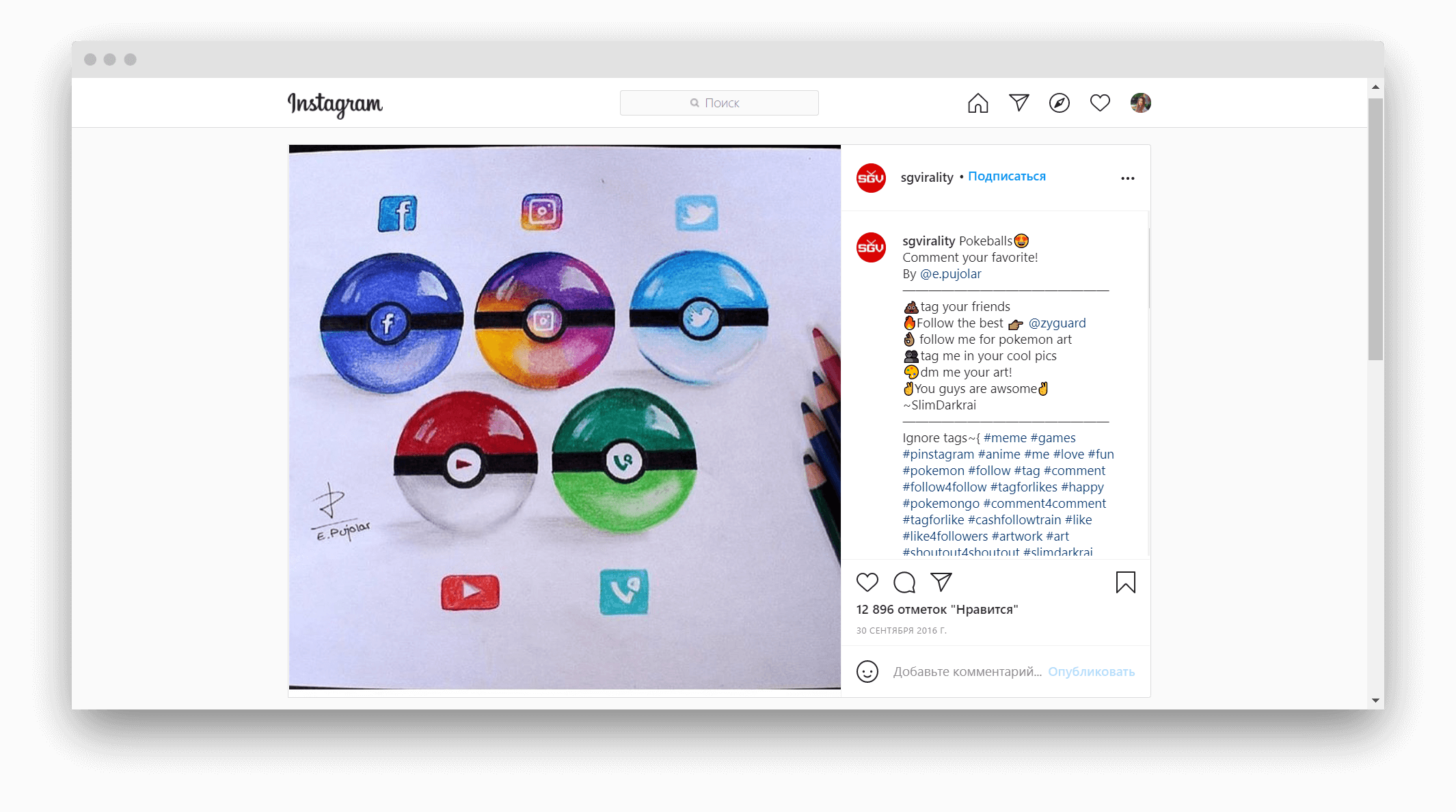Open the #comment4comment hashtag
This screenshot has height=812, width=1456.
(x=1044, y=504)
